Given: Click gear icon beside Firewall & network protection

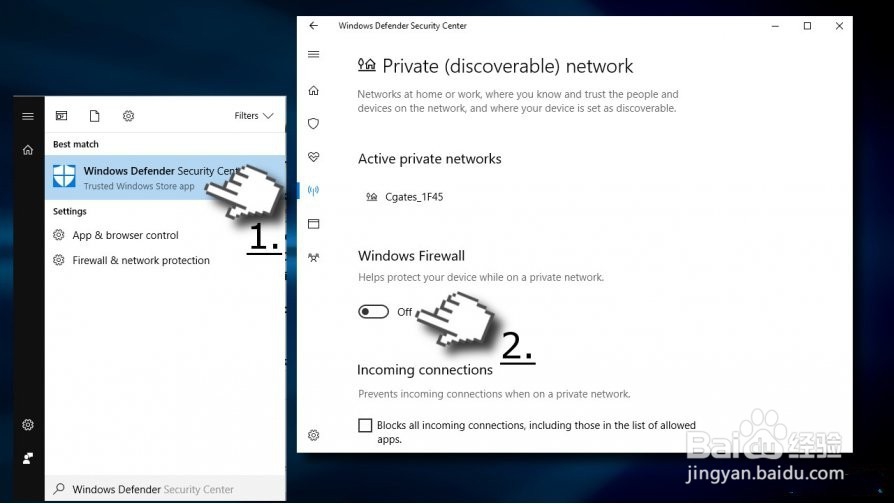Looking at the screenshot, I should click(59, 260).
